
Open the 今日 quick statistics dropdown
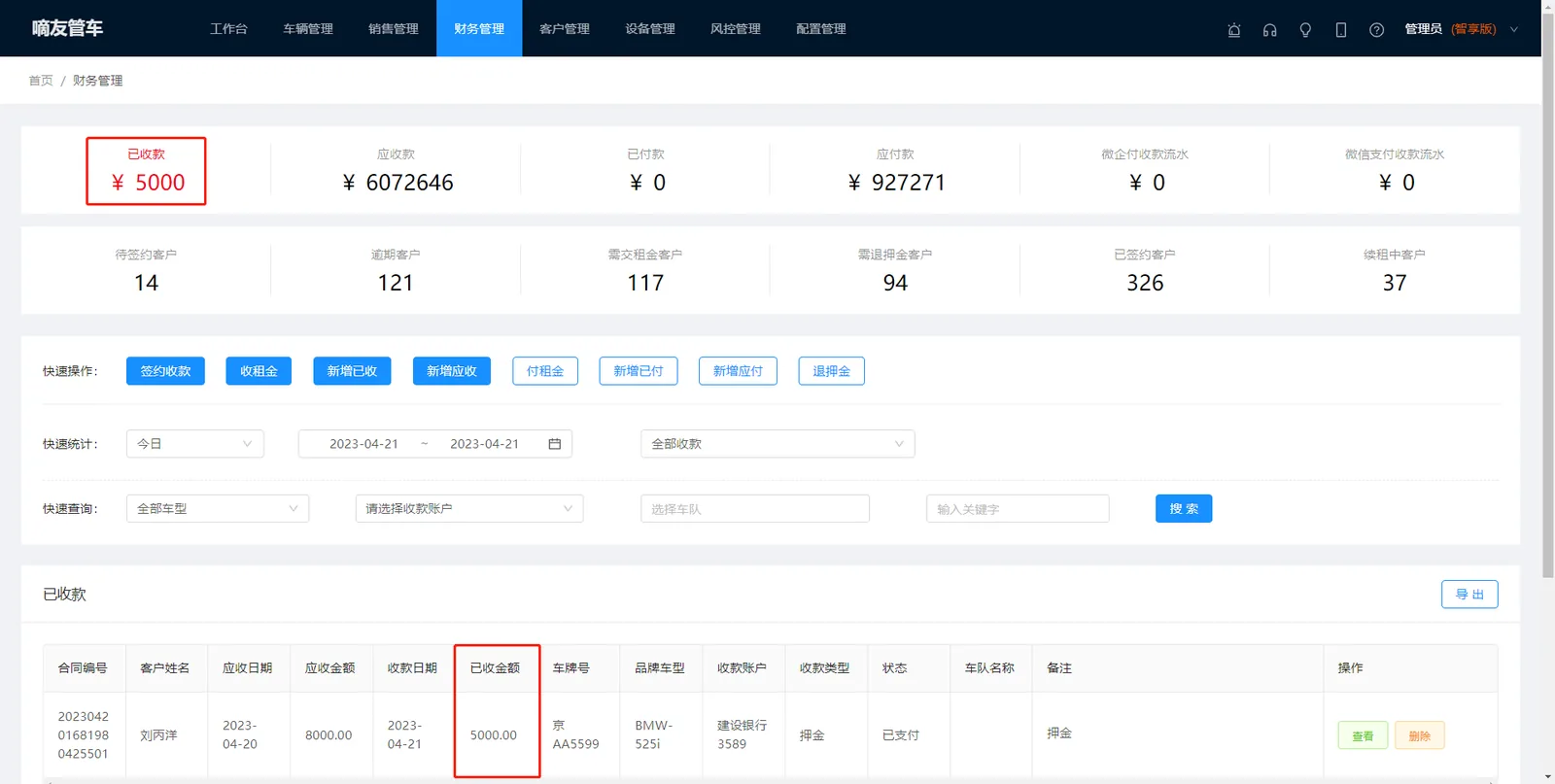coord(195,444)
